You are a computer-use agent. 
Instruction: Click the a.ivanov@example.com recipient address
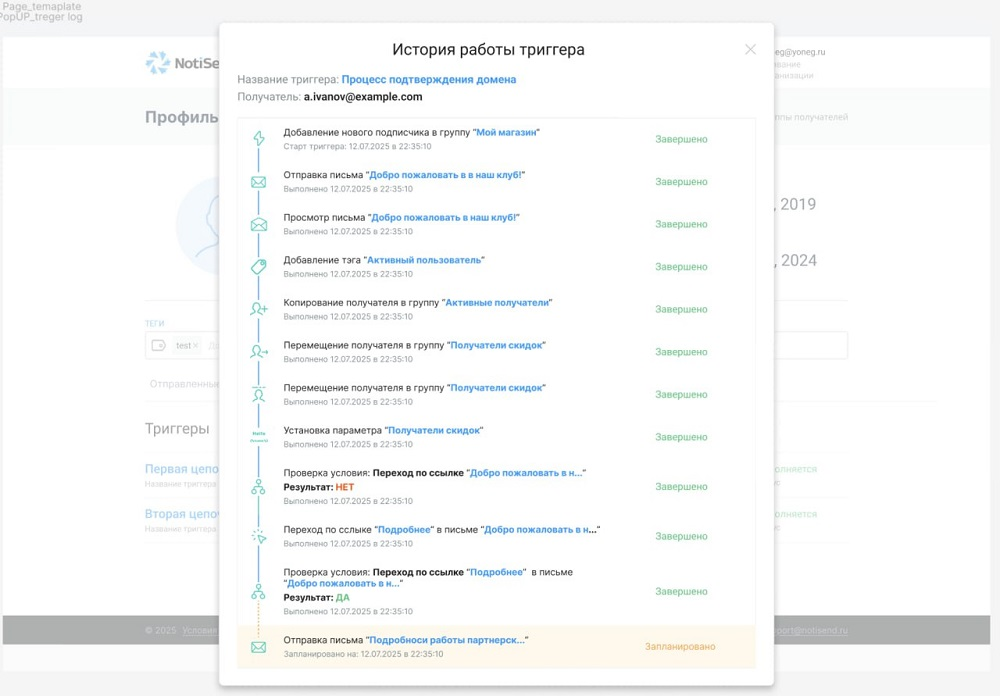click(363, 97)
